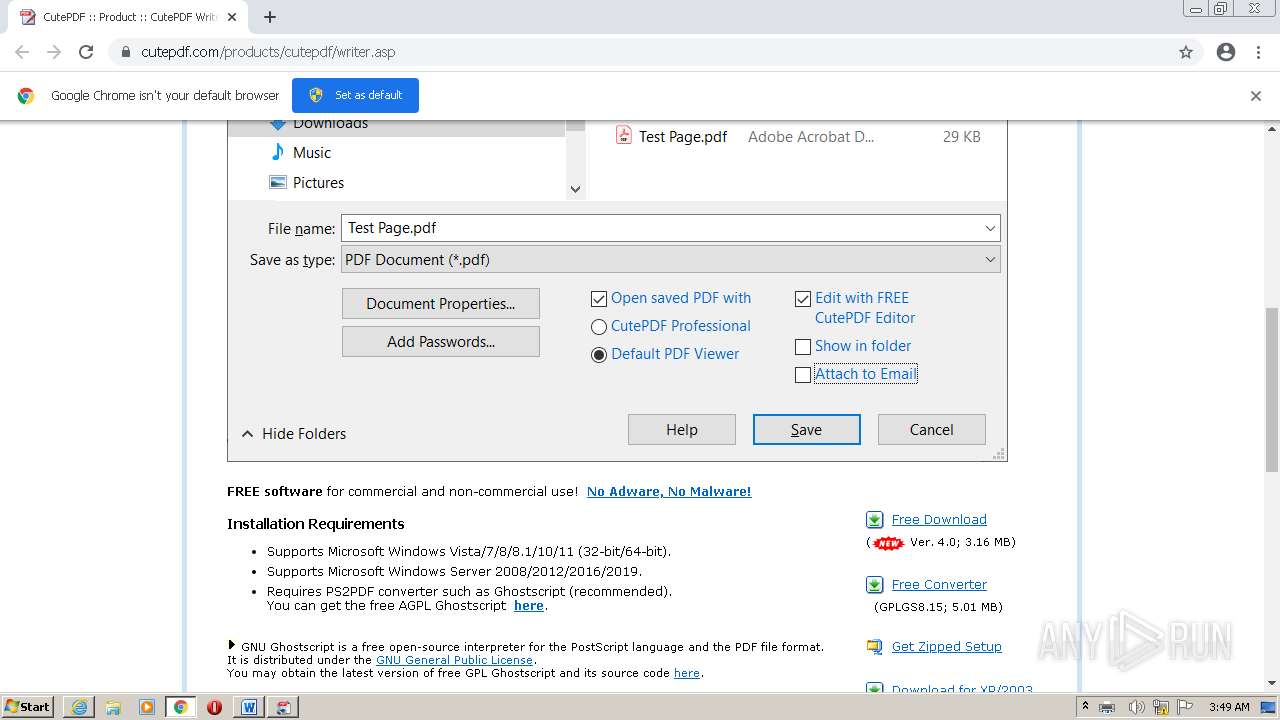Expand the GNU Ghostscript disclosure triangle
1280x720 pixels.
[232, 646]
